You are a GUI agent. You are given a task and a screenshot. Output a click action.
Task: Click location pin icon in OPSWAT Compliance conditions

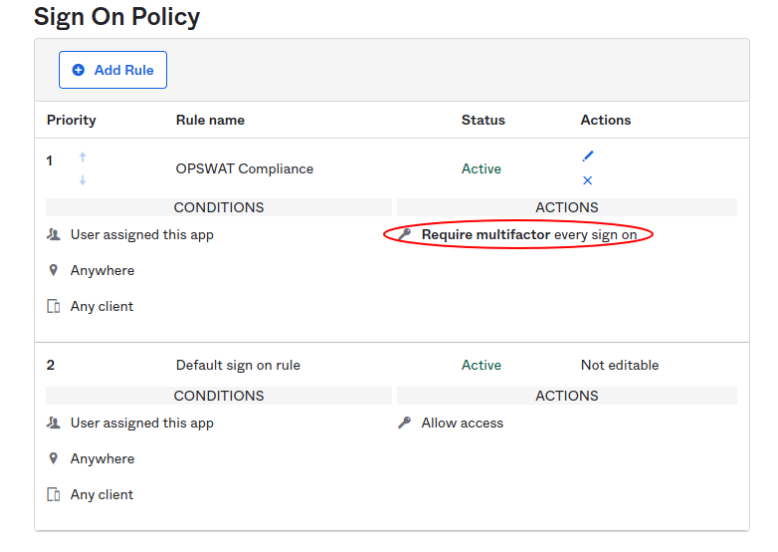pyautogui.click(x=54, y=271)
